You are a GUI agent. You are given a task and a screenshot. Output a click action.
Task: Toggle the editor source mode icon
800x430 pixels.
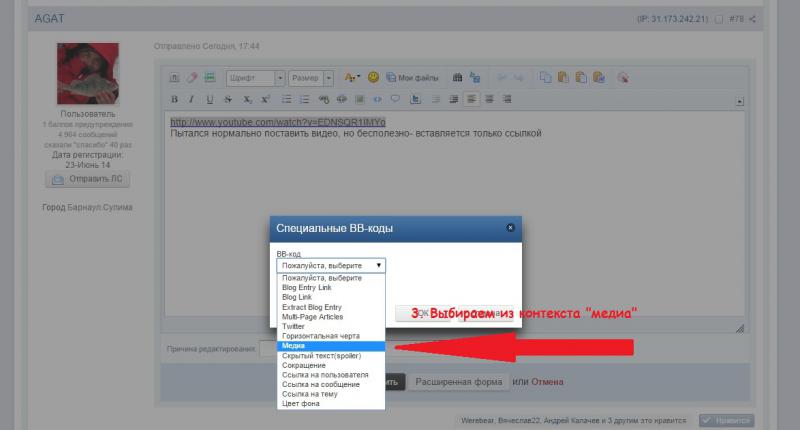[174, 78]
